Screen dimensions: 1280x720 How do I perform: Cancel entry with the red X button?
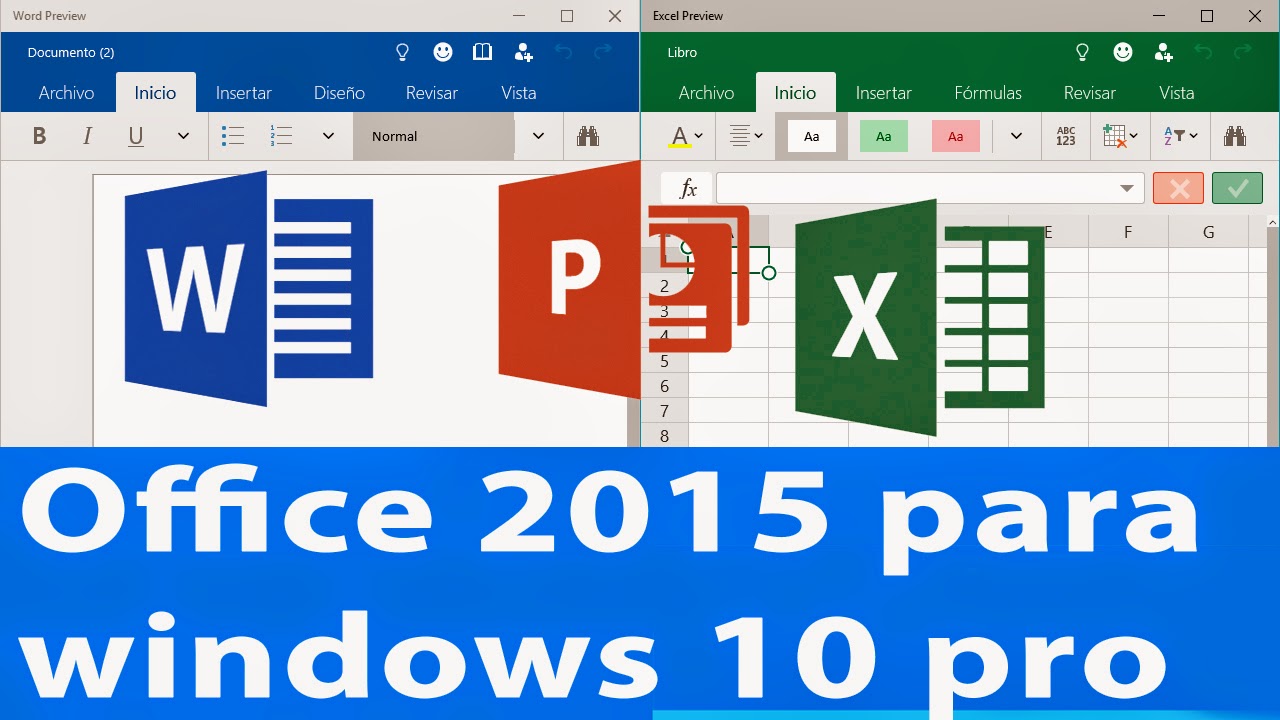pyautogui.click(x=1178, y=188)
